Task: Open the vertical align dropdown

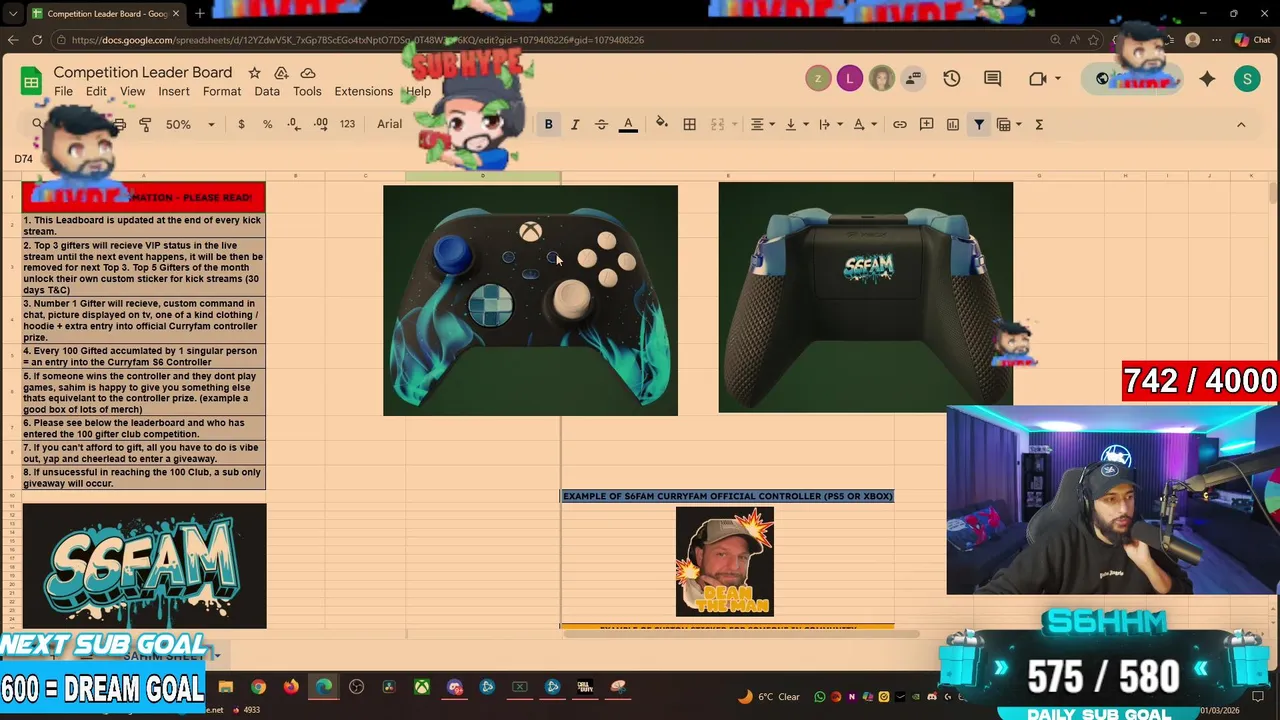Action: [x=796, y=124]
